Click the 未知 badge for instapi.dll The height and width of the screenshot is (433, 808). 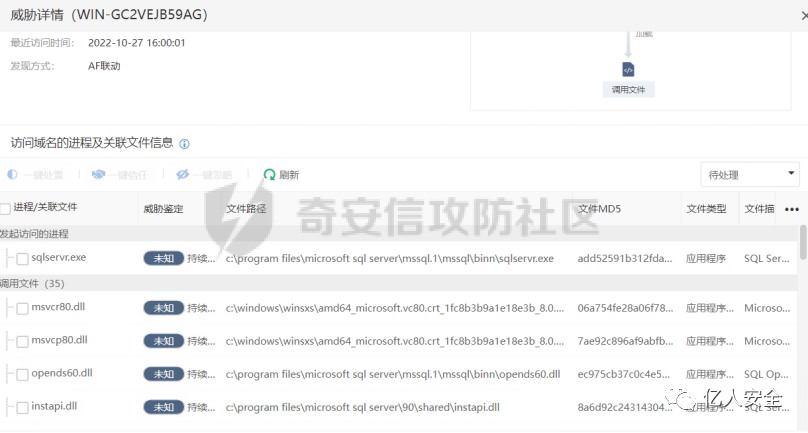click(163, 407)
